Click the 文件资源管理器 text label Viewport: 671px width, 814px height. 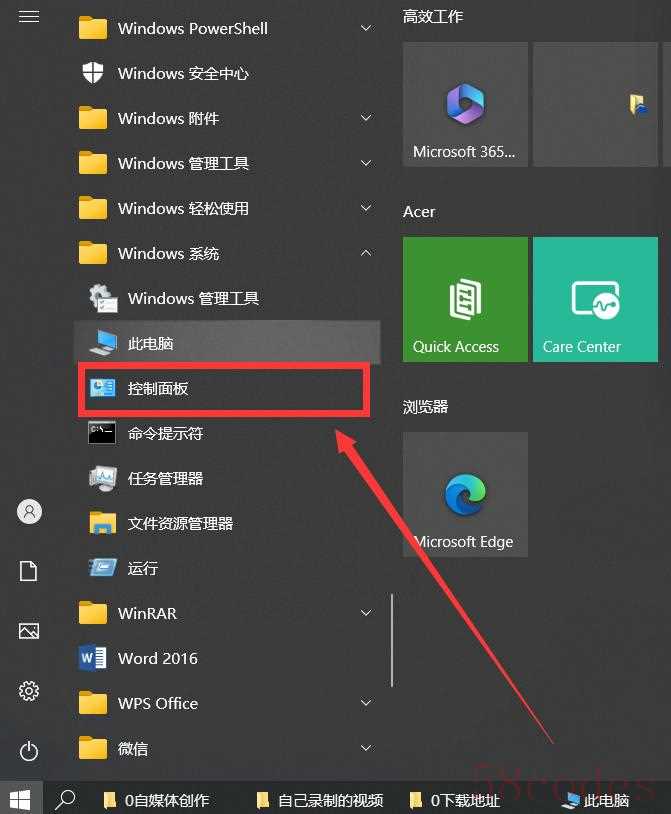(180, 523)
